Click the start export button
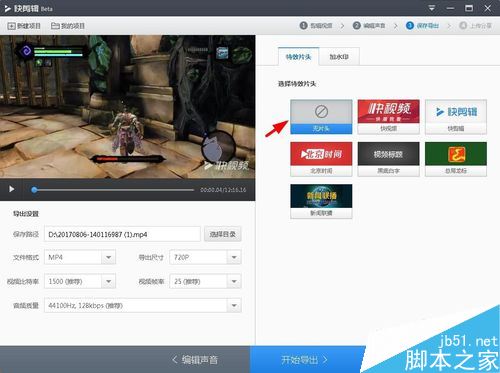Viewport: 500px width, 373px height. tap(305, 359)
